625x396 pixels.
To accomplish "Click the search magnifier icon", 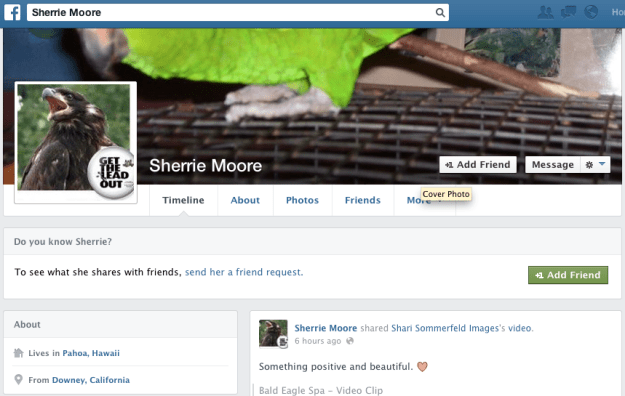I will pyautogui.click(x=440, y=13).
